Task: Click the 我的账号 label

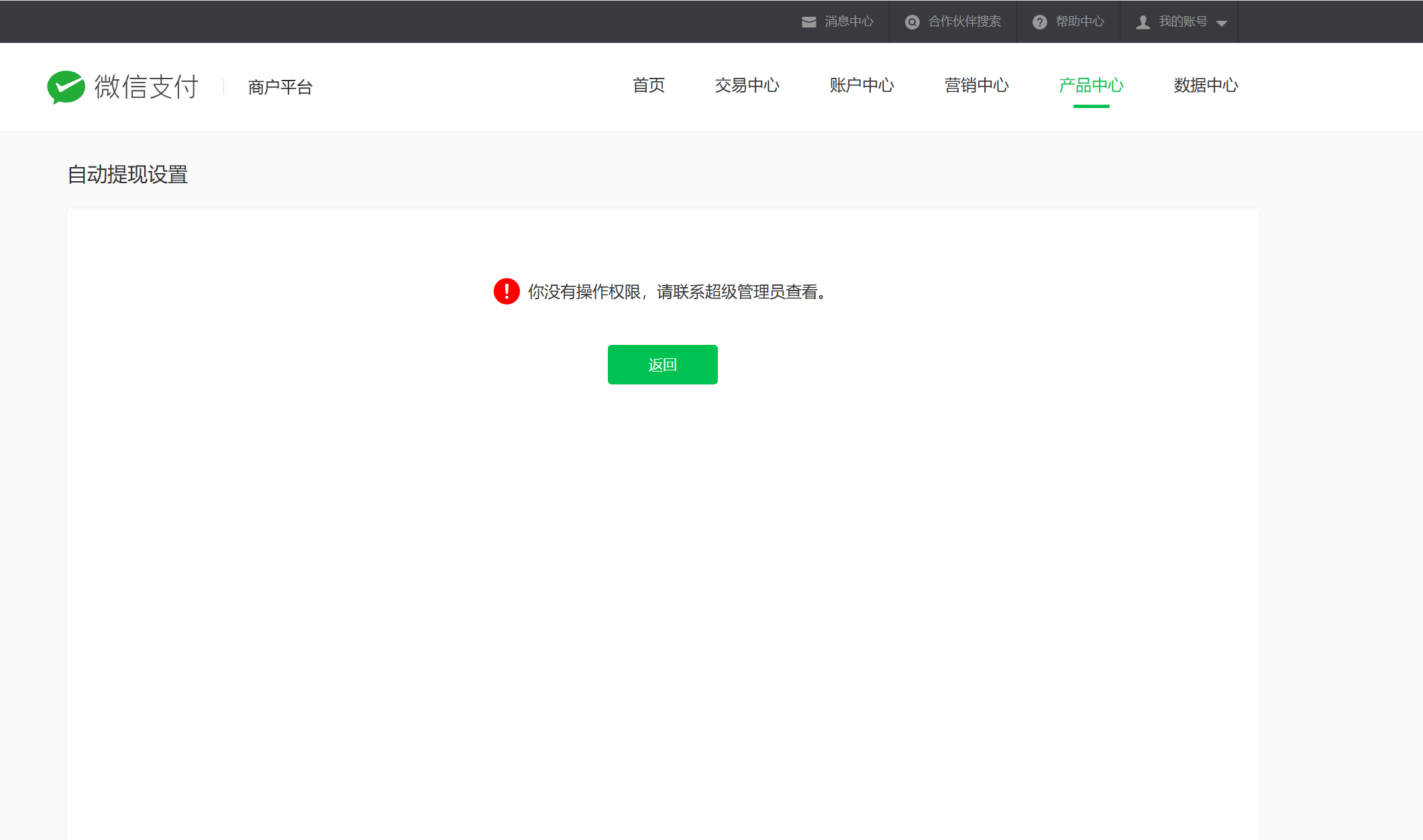Action: [x=1183, y=21]
